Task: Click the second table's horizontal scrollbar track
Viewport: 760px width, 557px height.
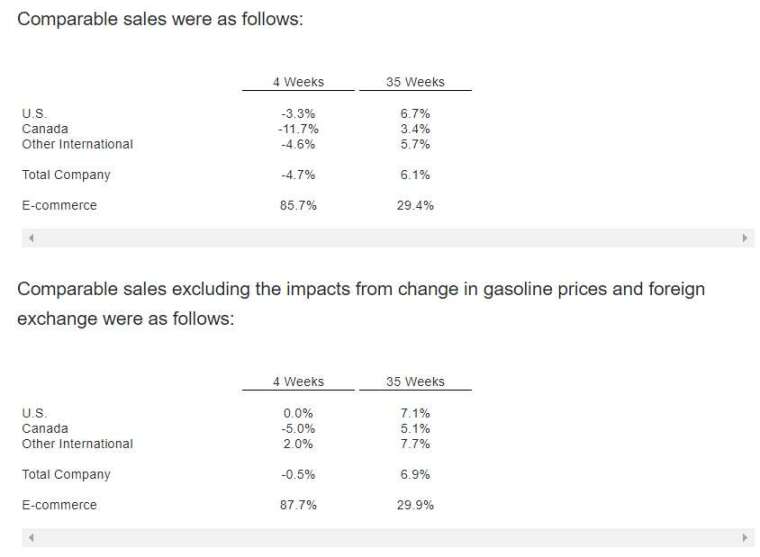Action: click(388, 538)
